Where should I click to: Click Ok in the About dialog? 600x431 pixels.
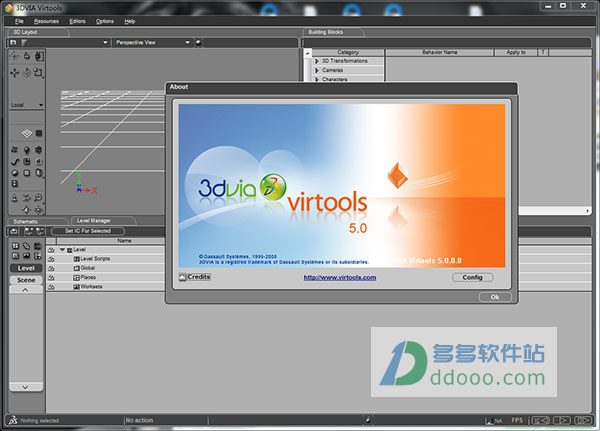[x=495, y=297]
